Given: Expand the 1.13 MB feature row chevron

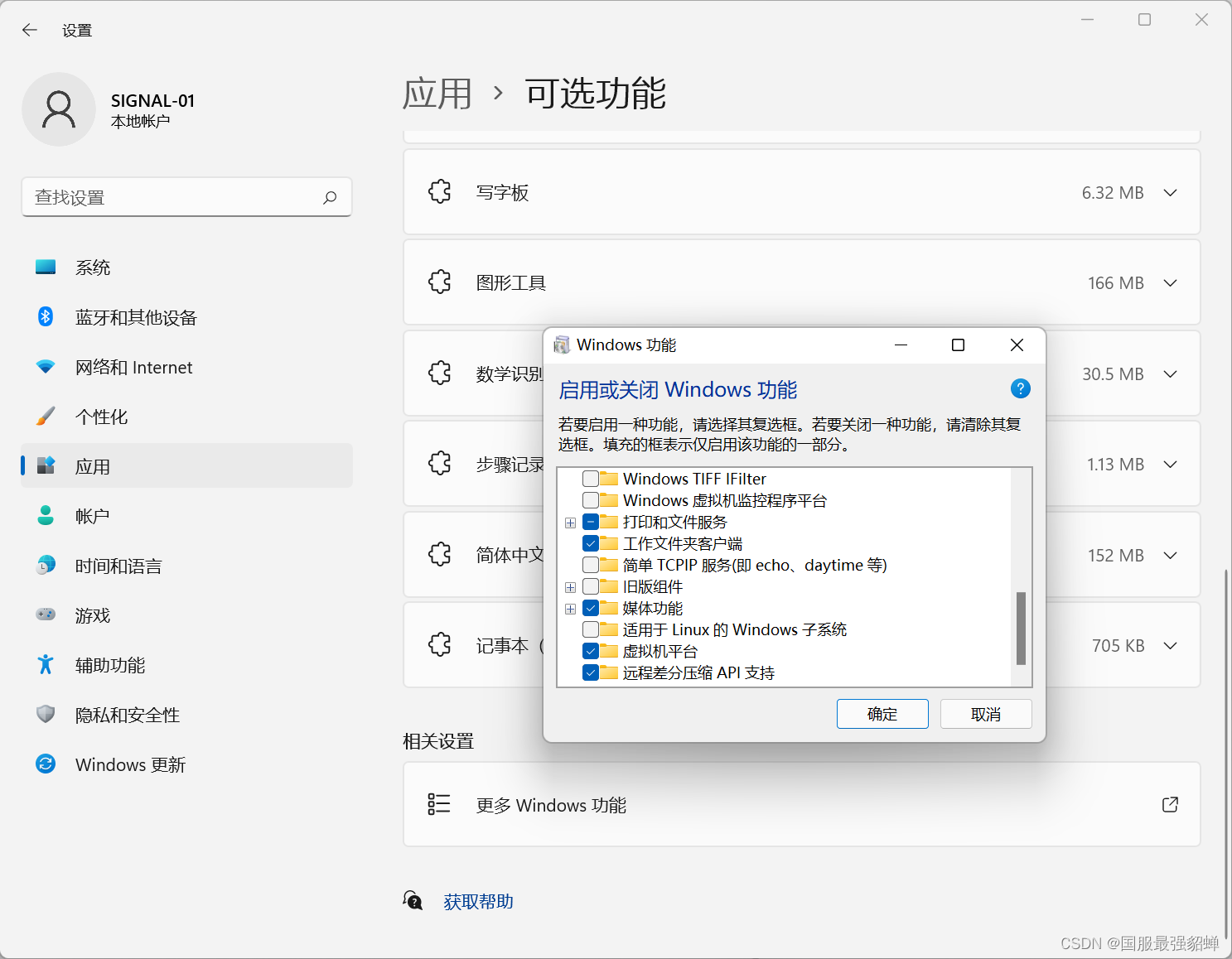Looking at the screenshot, I should coord(1170,465).
